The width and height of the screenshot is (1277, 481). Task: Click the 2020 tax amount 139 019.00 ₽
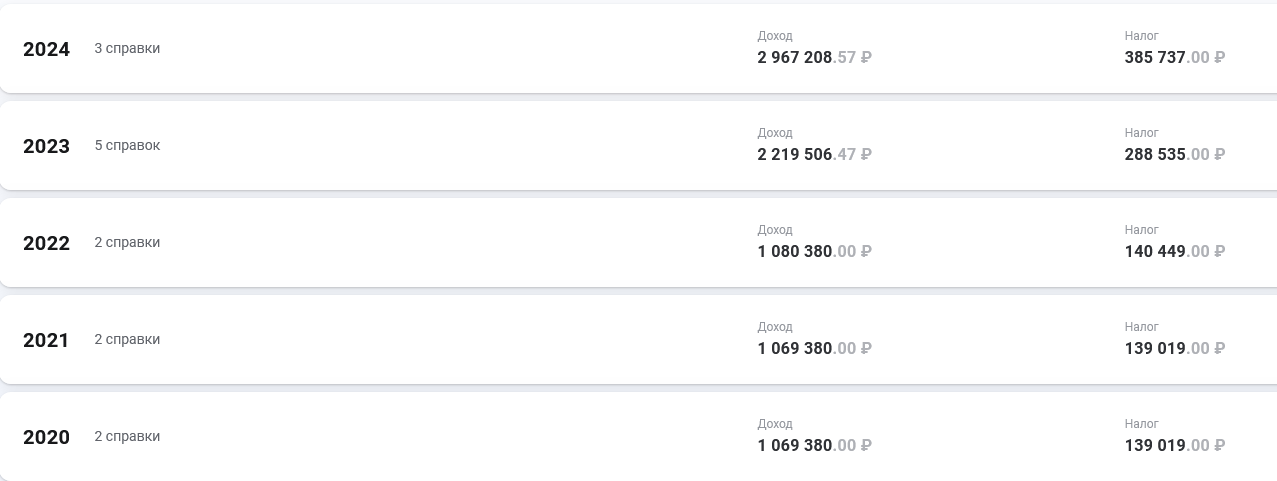[1174, 446]
